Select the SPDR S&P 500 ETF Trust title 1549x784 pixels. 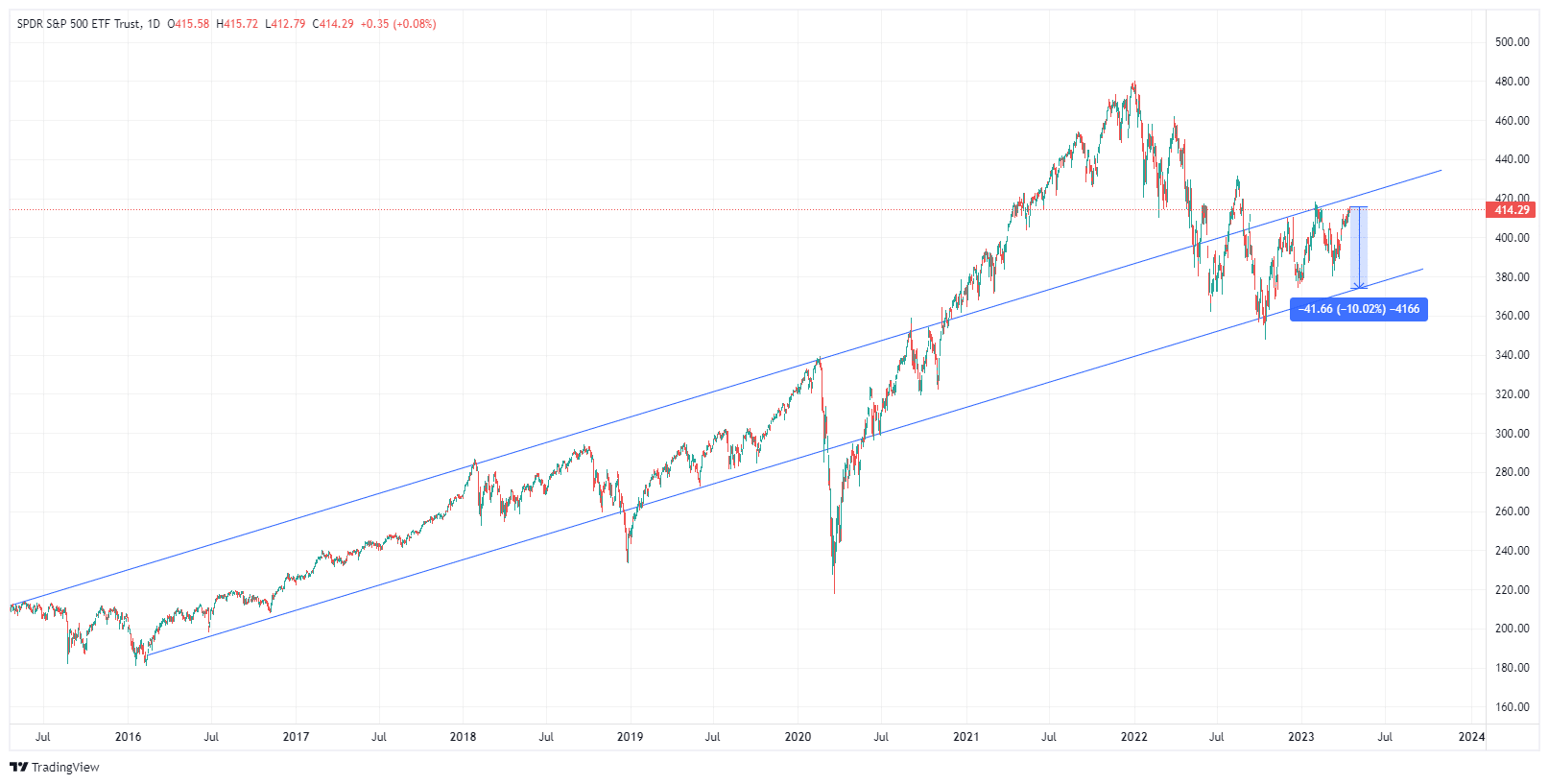[x=79, y=24]
